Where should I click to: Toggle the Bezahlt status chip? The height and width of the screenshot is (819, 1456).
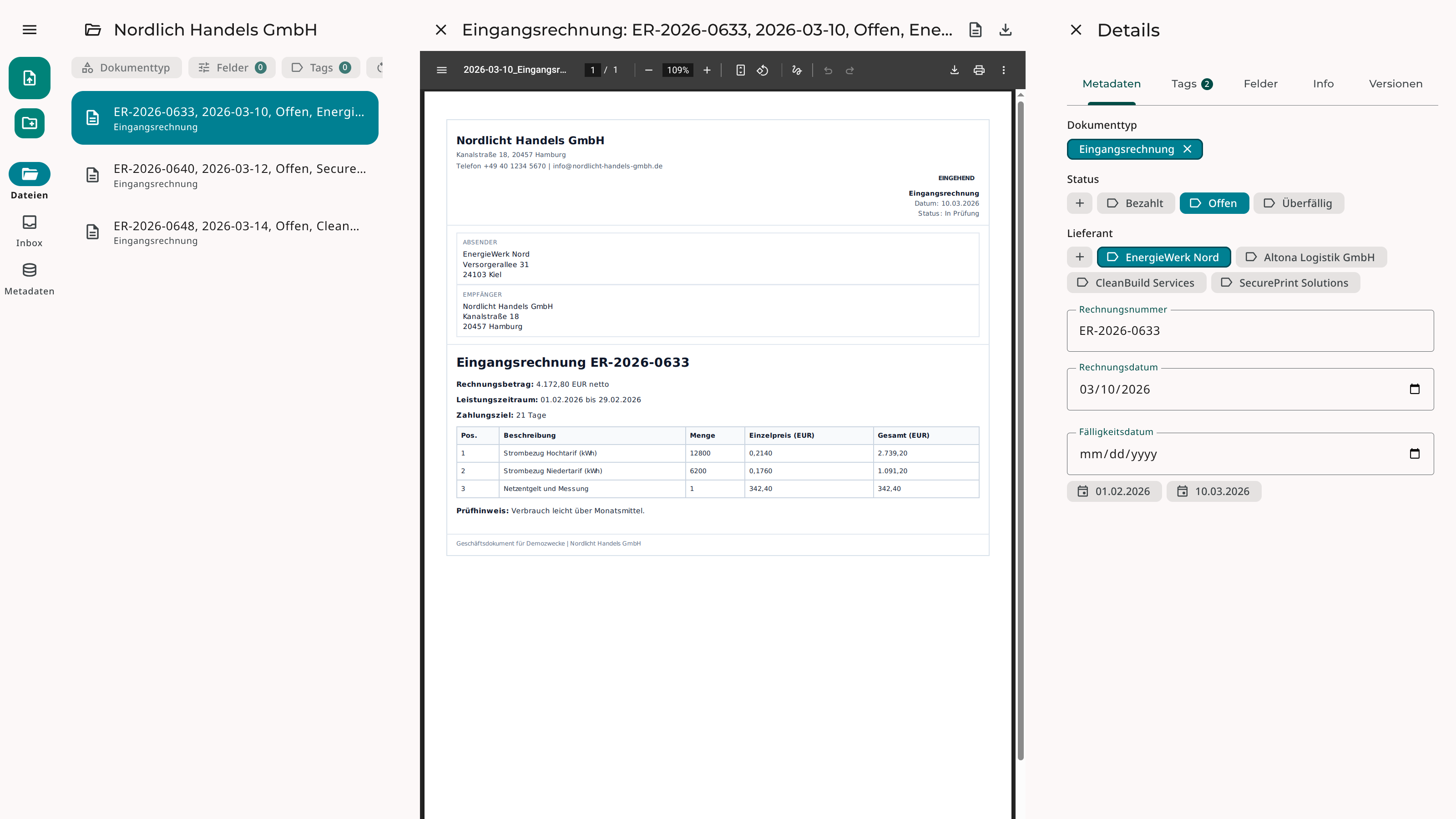1136,203
